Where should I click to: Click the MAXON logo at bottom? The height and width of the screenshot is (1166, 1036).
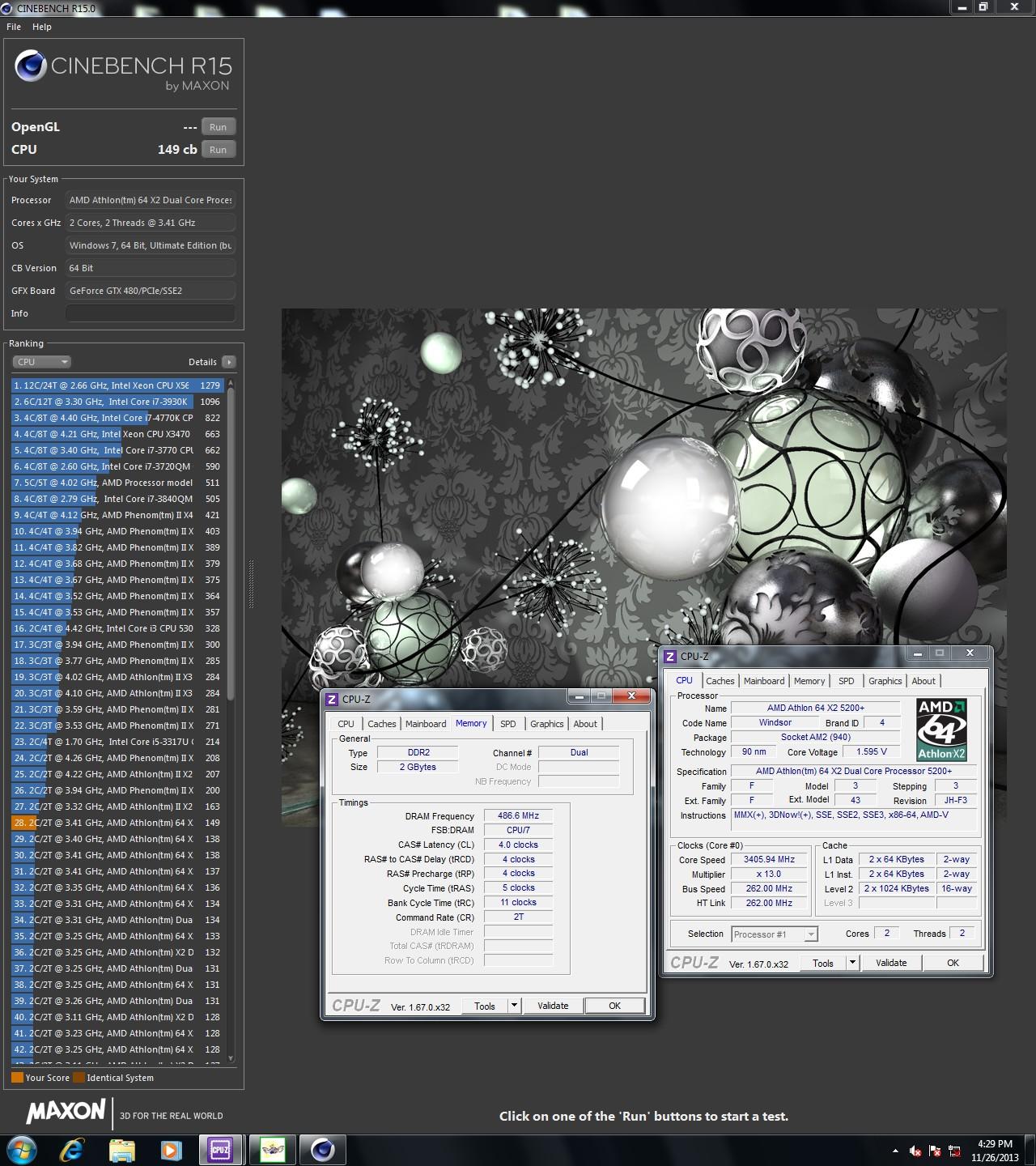coord(66,1112)
